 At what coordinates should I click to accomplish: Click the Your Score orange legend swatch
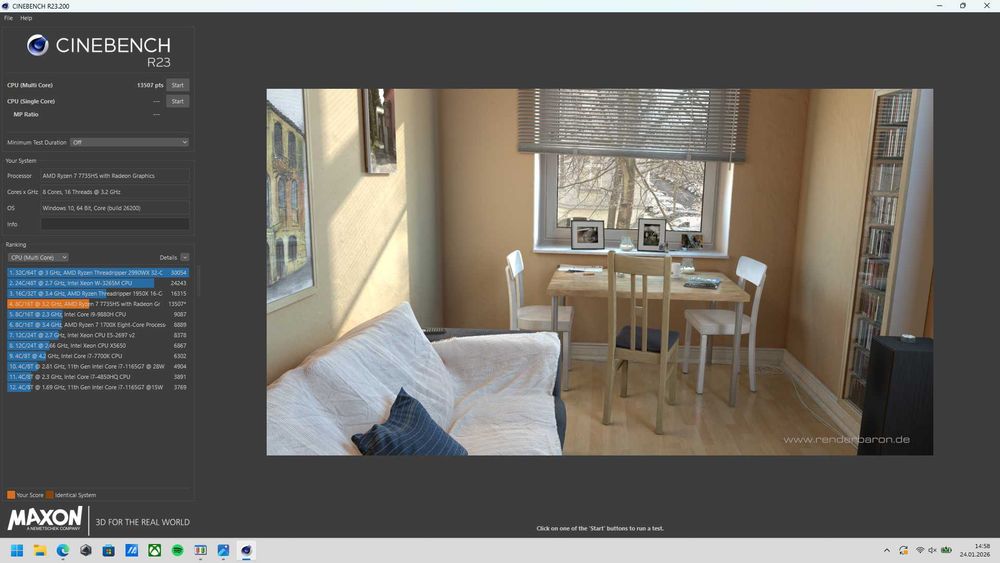[11, 495]
